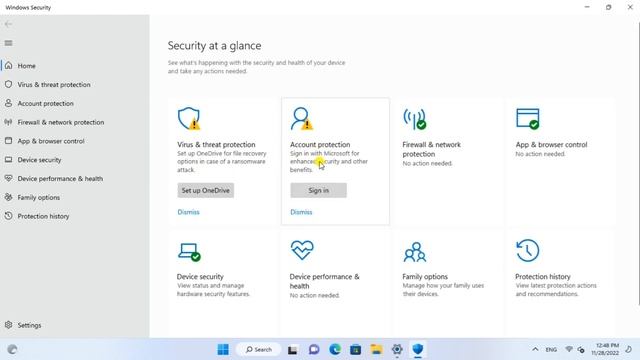
Task: Open the Account protection card title
Action: (320, 144)
